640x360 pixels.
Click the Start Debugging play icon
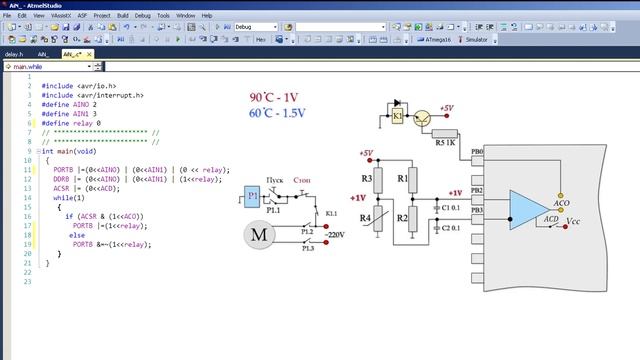pos(217,27)
